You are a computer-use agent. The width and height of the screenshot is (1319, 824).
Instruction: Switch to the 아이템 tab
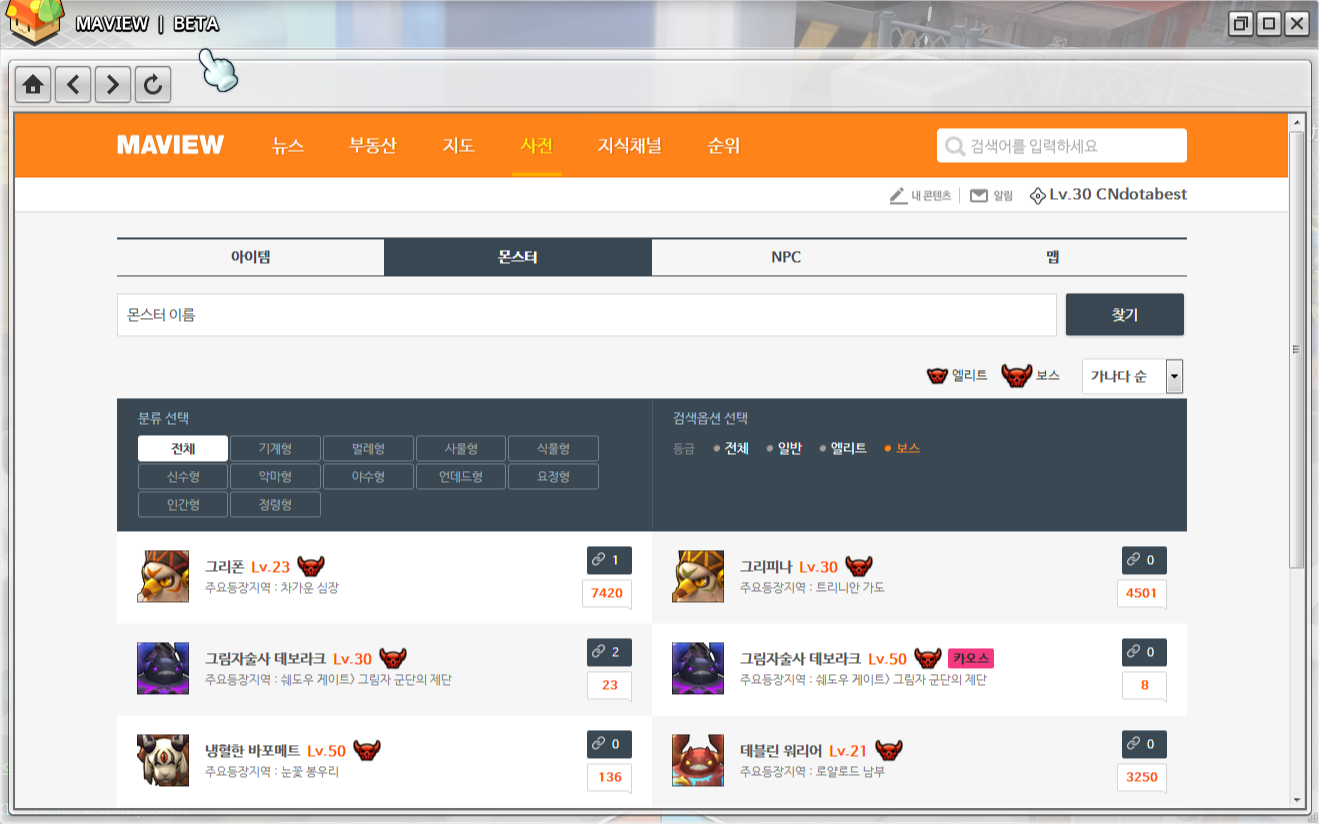coord(250,257)
